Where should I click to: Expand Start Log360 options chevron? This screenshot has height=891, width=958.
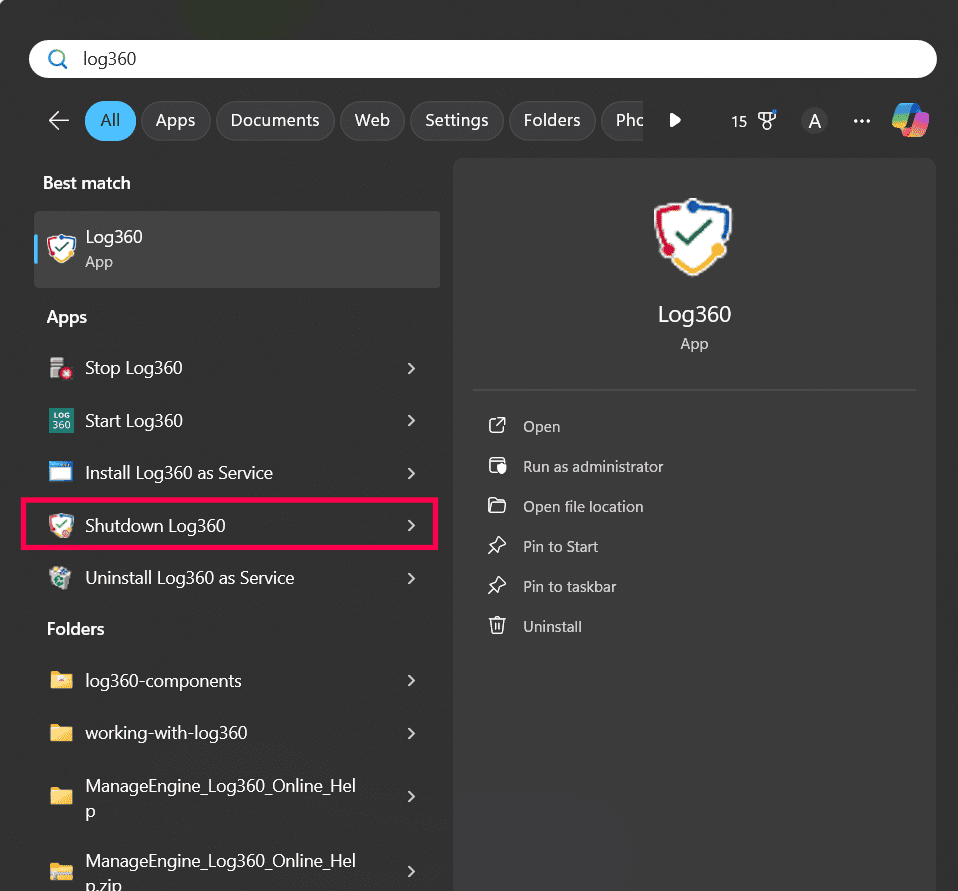(x=411, y=420)
